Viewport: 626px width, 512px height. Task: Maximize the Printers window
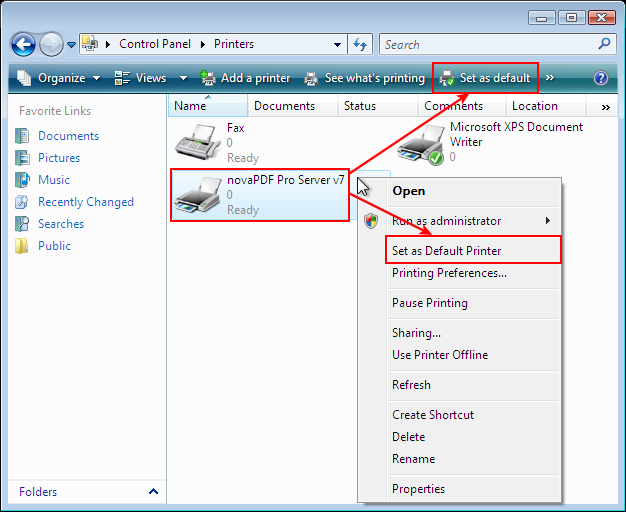click(x=571, y=18)
